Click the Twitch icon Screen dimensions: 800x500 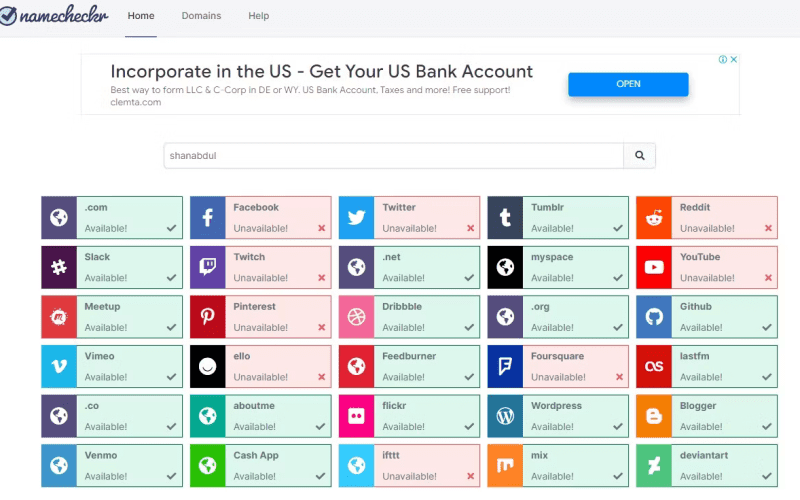[208, 267]
